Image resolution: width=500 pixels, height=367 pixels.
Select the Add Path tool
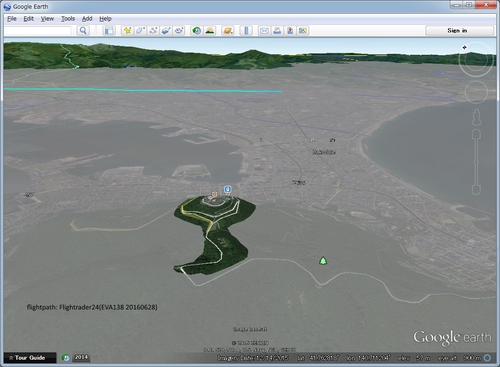(x=153, y=31)
